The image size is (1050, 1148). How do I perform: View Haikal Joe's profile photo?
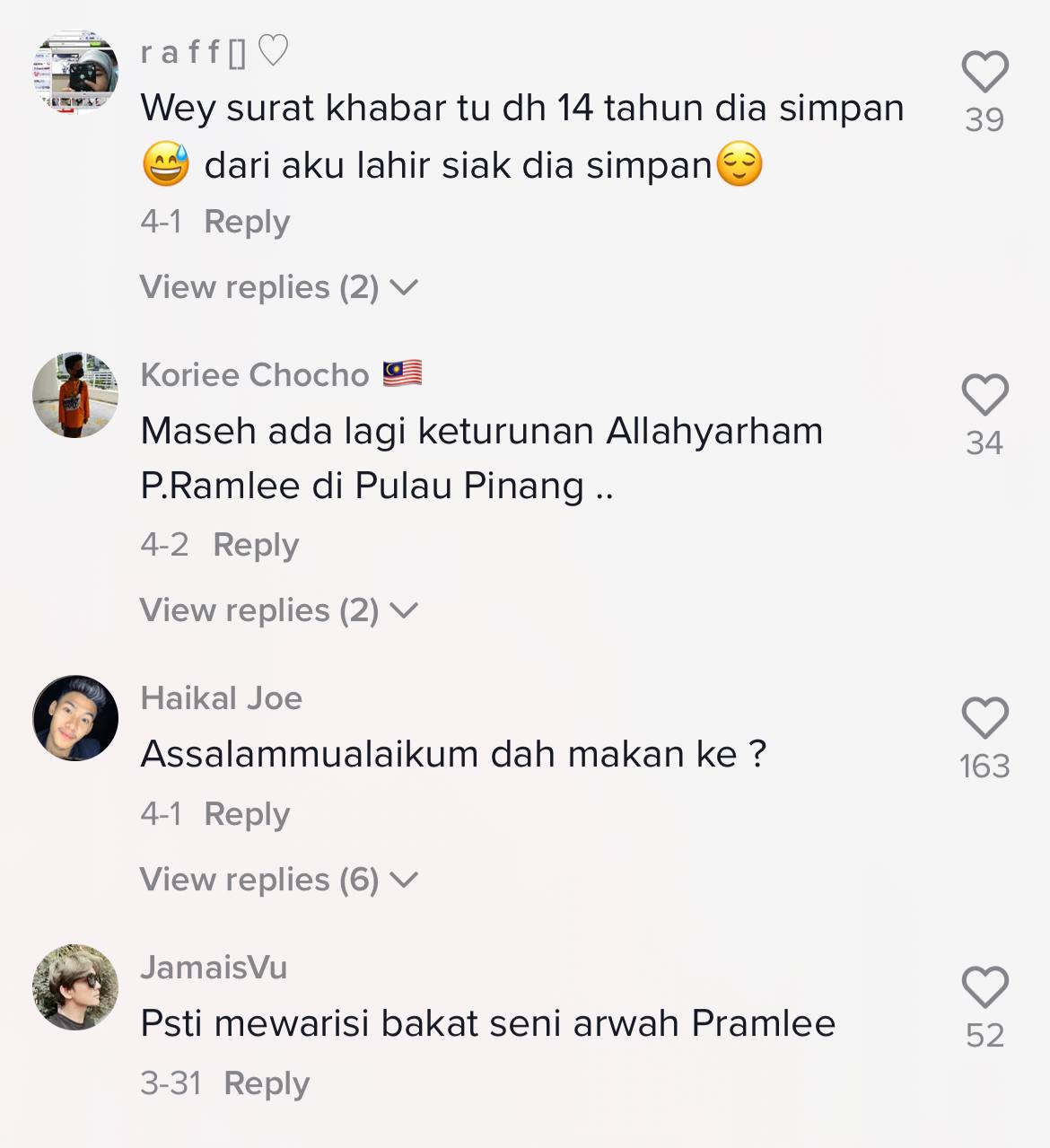click(75, 718)
